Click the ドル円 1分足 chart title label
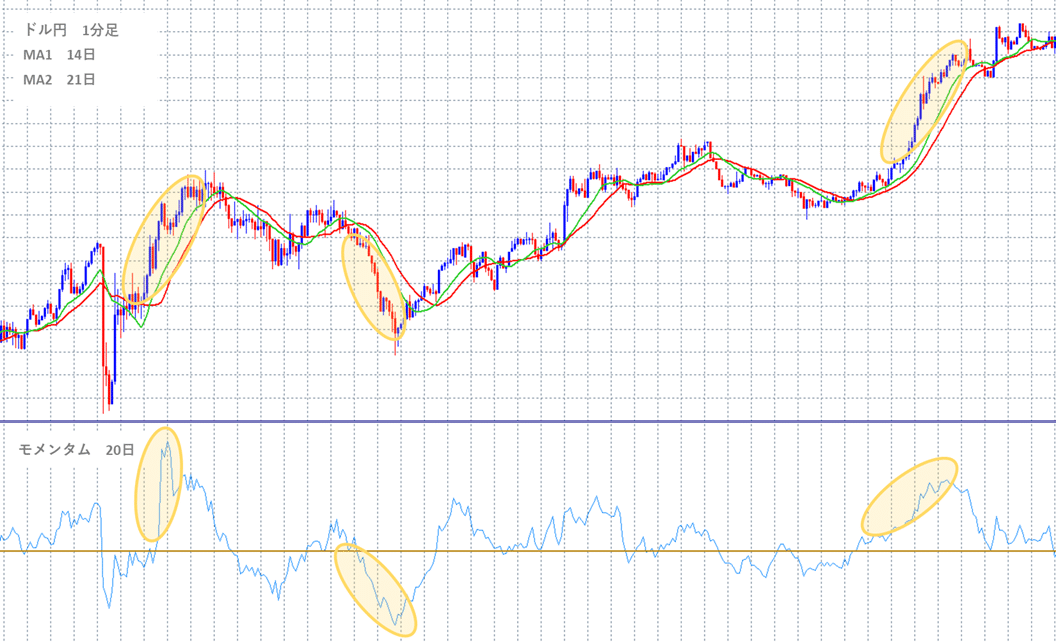 tap(70, 31)
